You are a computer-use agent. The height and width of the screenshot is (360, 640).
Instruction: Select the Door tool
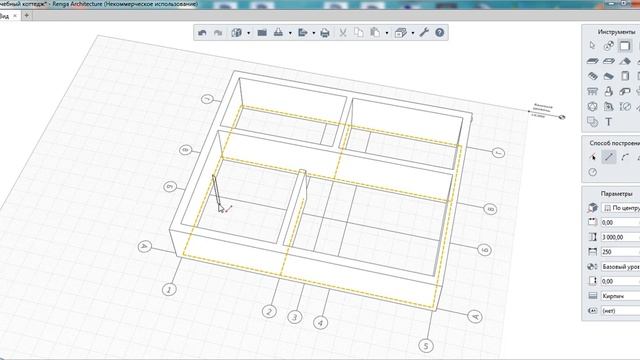(625, 76)
